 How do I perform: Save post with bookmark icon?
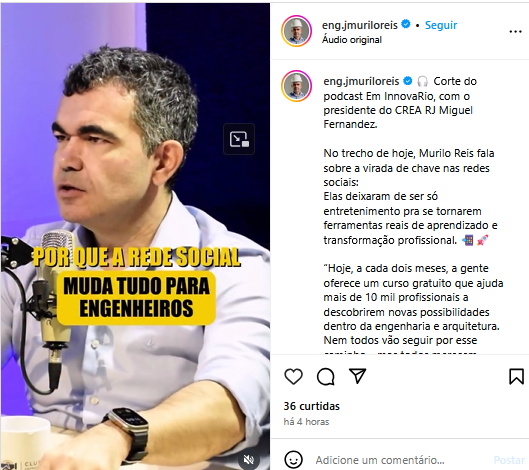point(516,376)
